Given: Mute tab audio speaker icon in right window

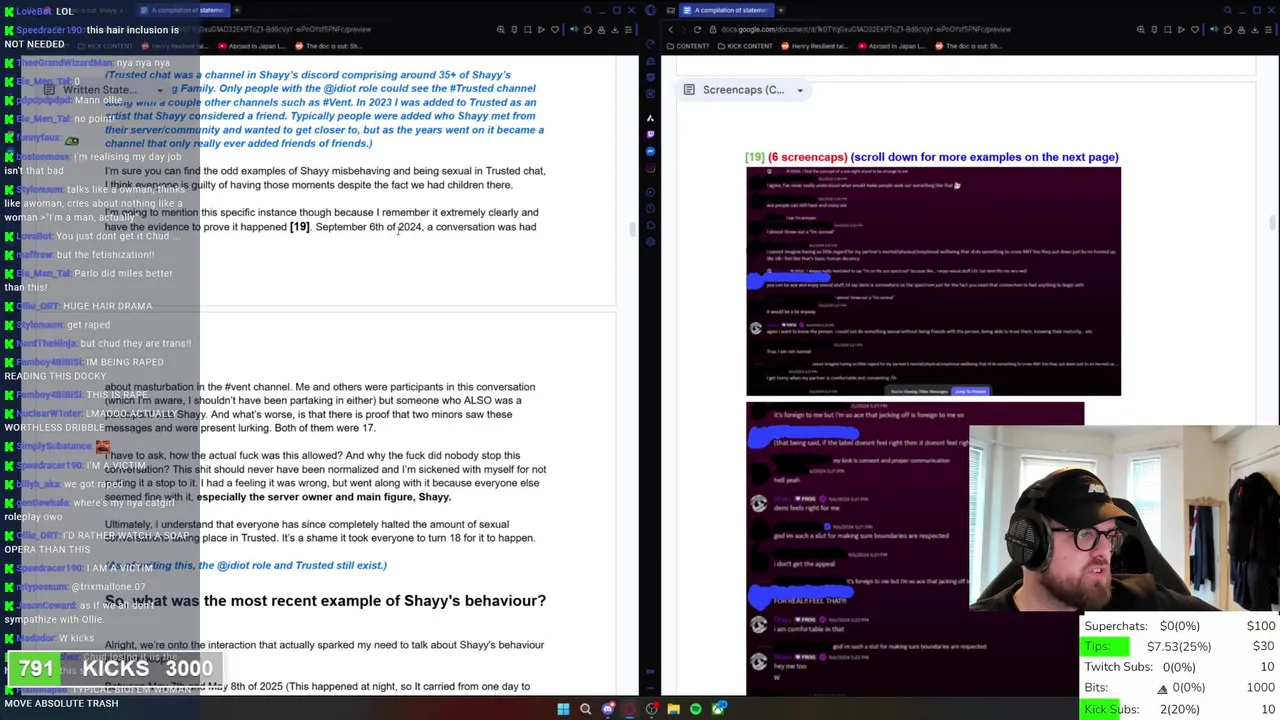Looking at the screenshot, I should pyautogui.click(x=1214, y=29).
